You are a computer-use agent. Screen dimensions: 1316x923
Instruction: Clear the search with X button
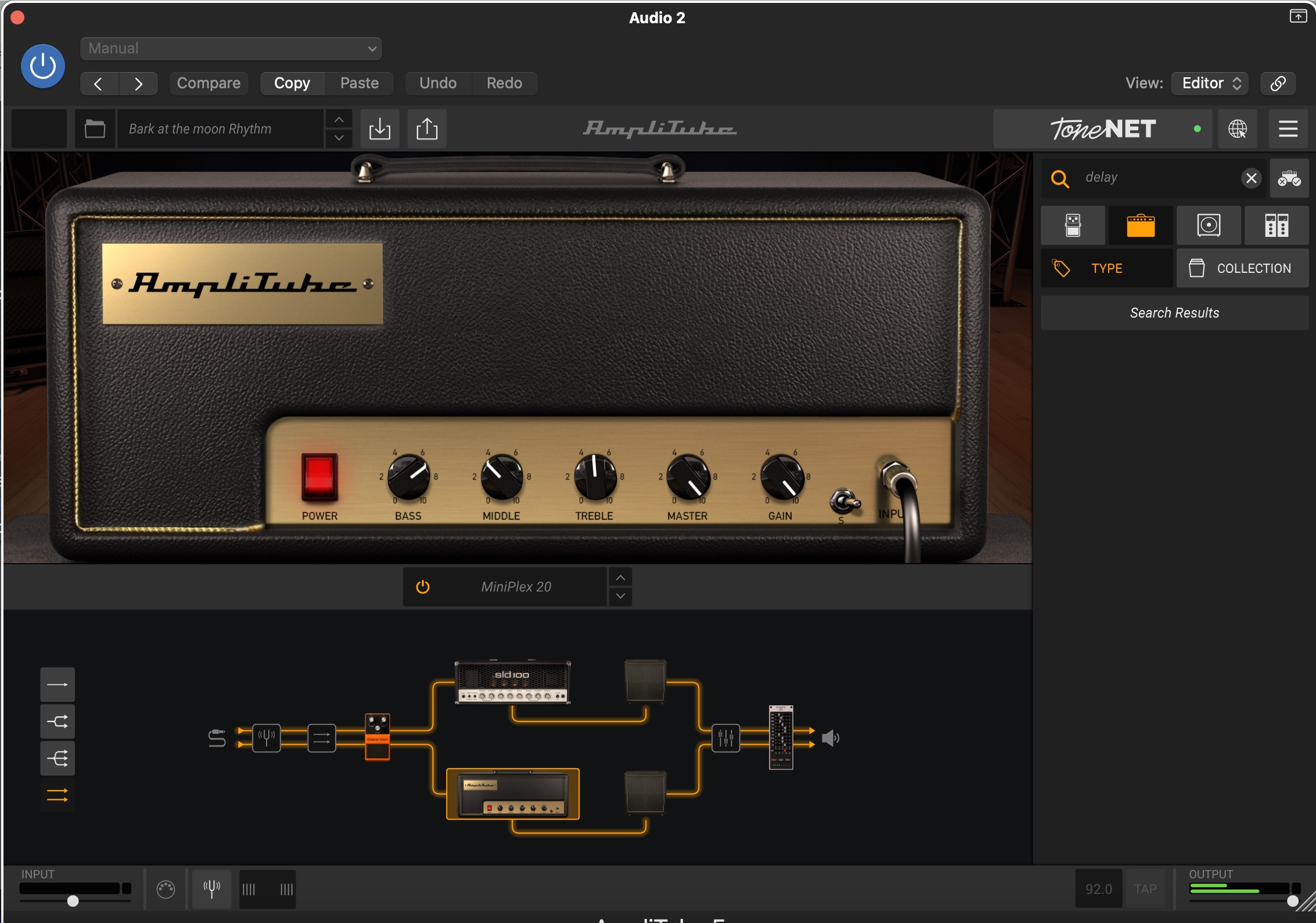coord(1252,178)
